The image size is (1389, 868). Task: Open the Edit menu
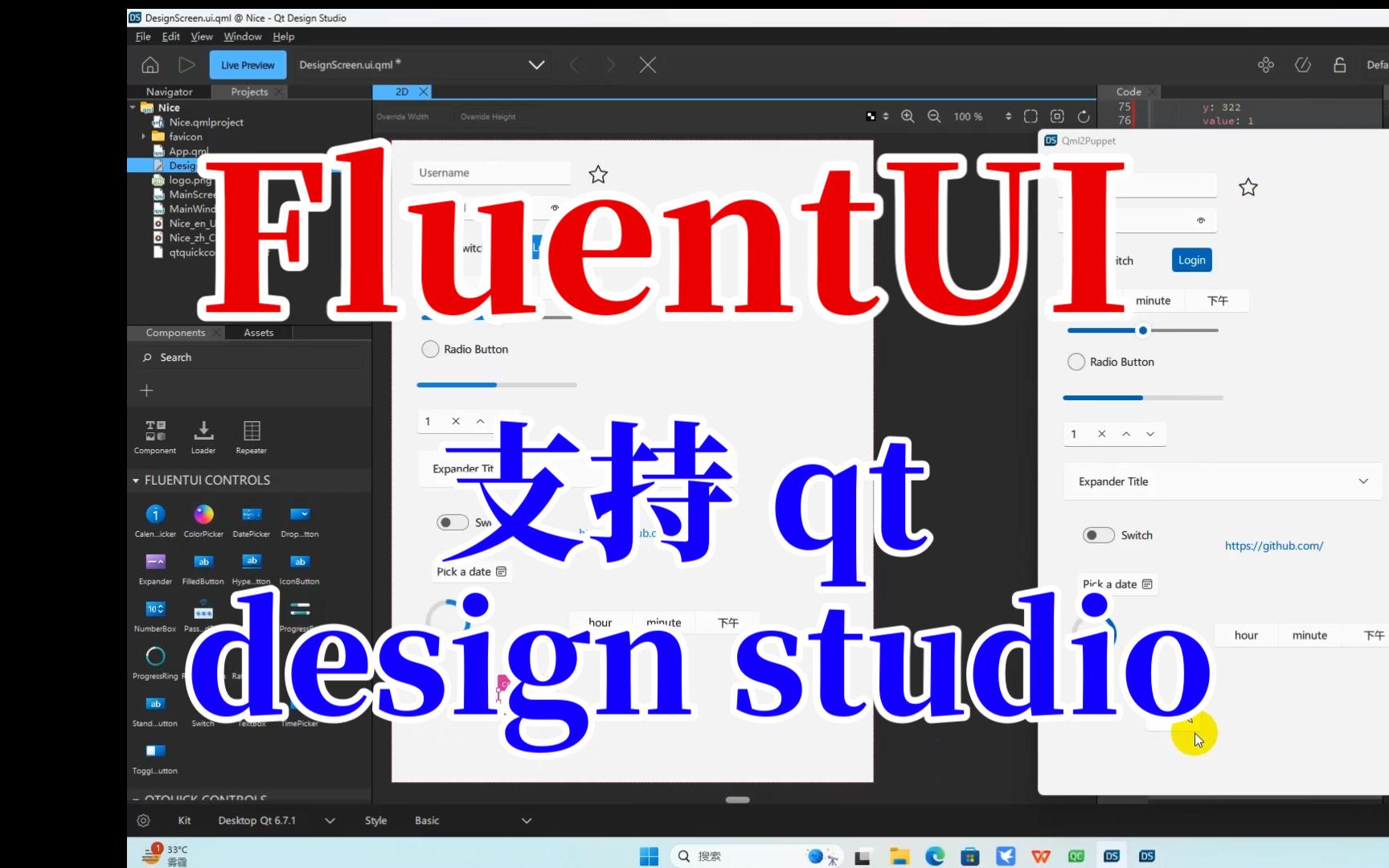[170, 37]
